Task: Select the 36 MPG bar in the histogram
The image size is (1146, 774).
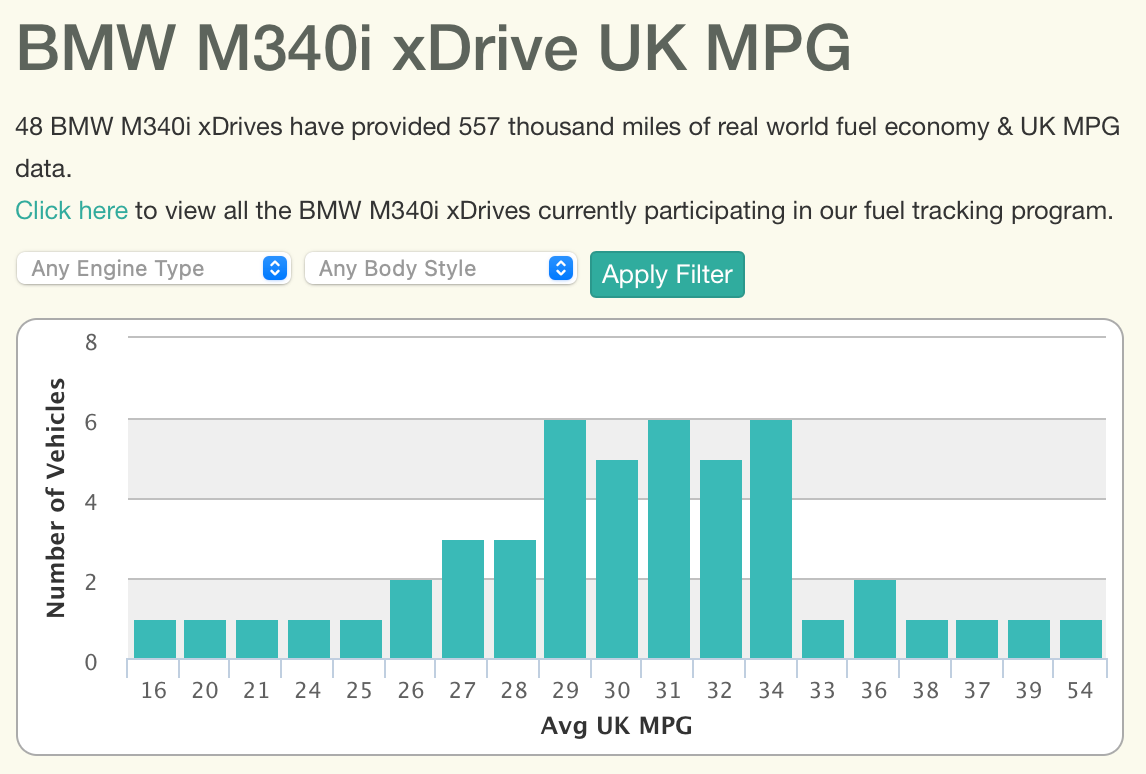Action: [x=875, y=619]
